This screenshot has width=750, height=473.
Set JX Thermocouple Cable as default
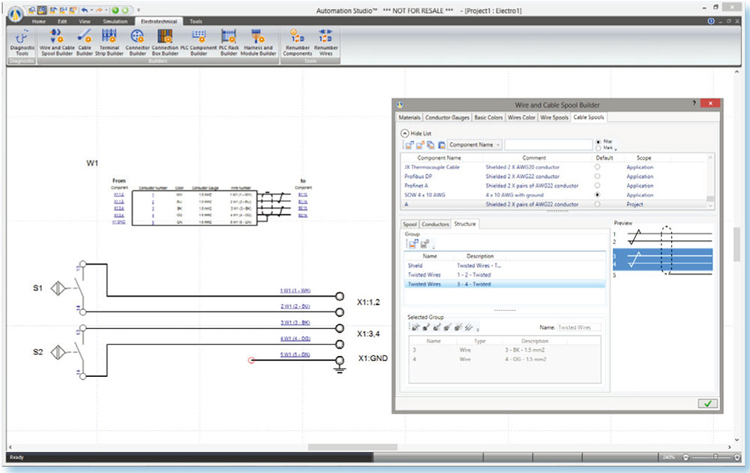tap(597, 167)
